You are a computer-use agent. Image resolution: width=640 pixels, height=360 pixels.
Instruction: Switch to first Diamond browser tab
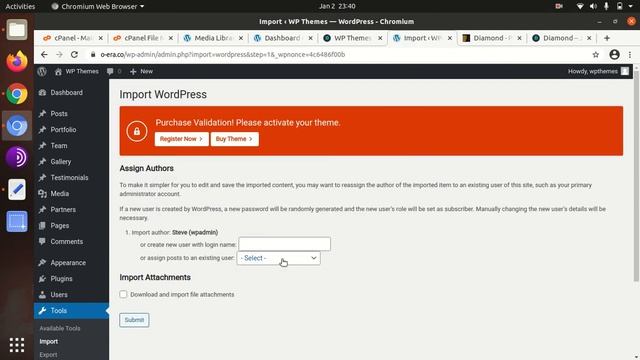[492, 38]
